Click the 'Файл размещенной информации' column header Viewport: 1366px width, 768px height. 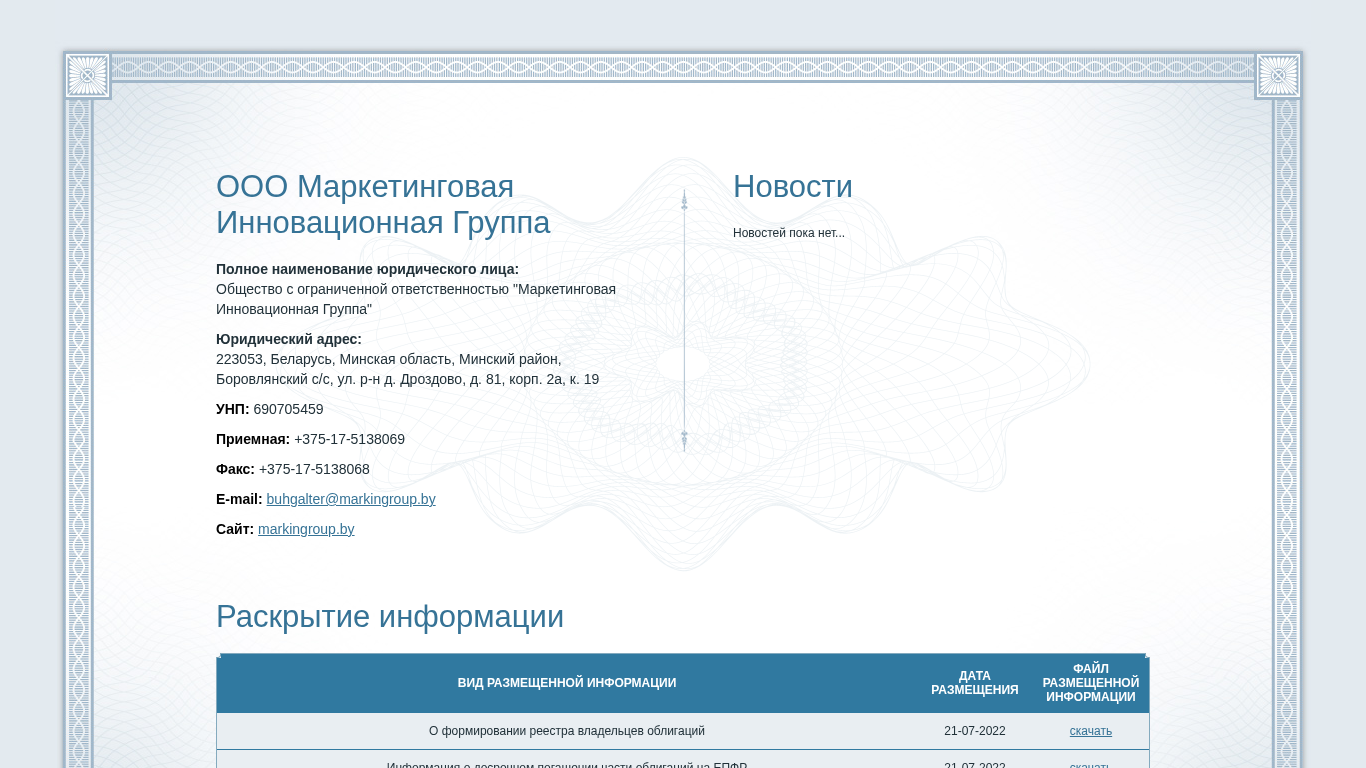point(1090,683)
